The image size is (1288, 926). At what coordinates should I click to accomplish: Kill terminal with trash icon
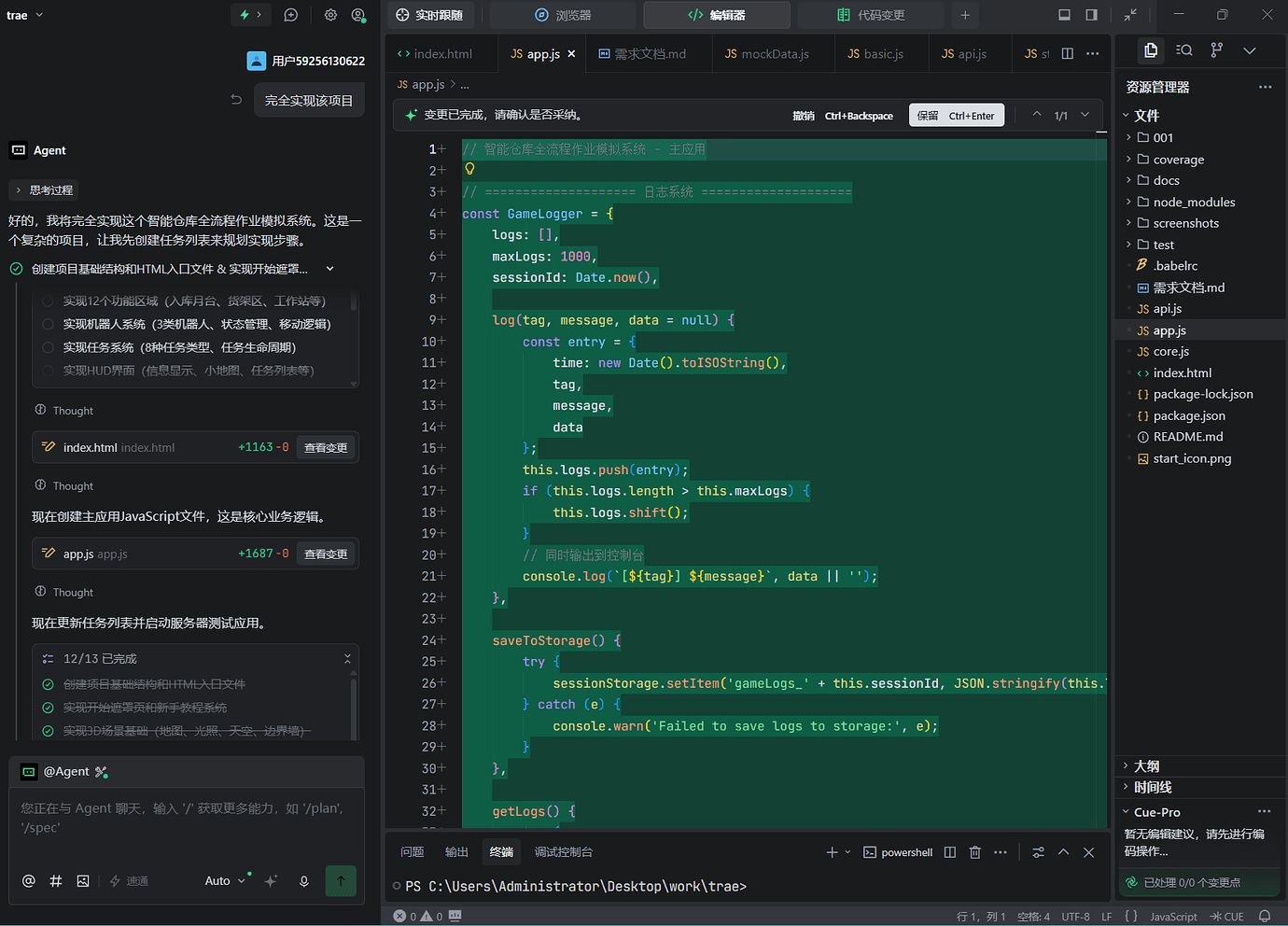pyautogui.click(x=975, y=852)
